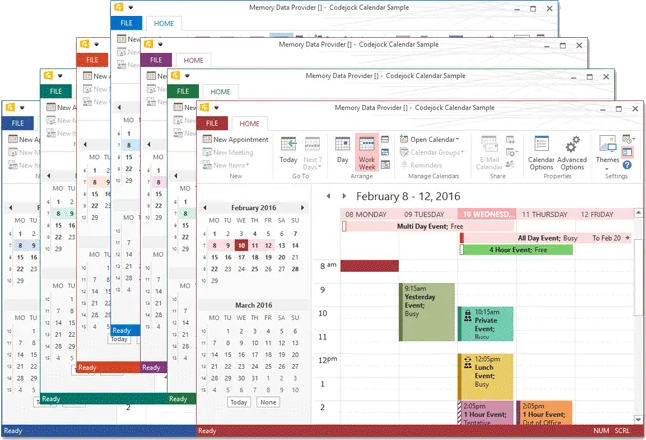This screenshot has height=440, width=646.
Task: Open the Open Calendar dropdown
Action: pos(429,139)
